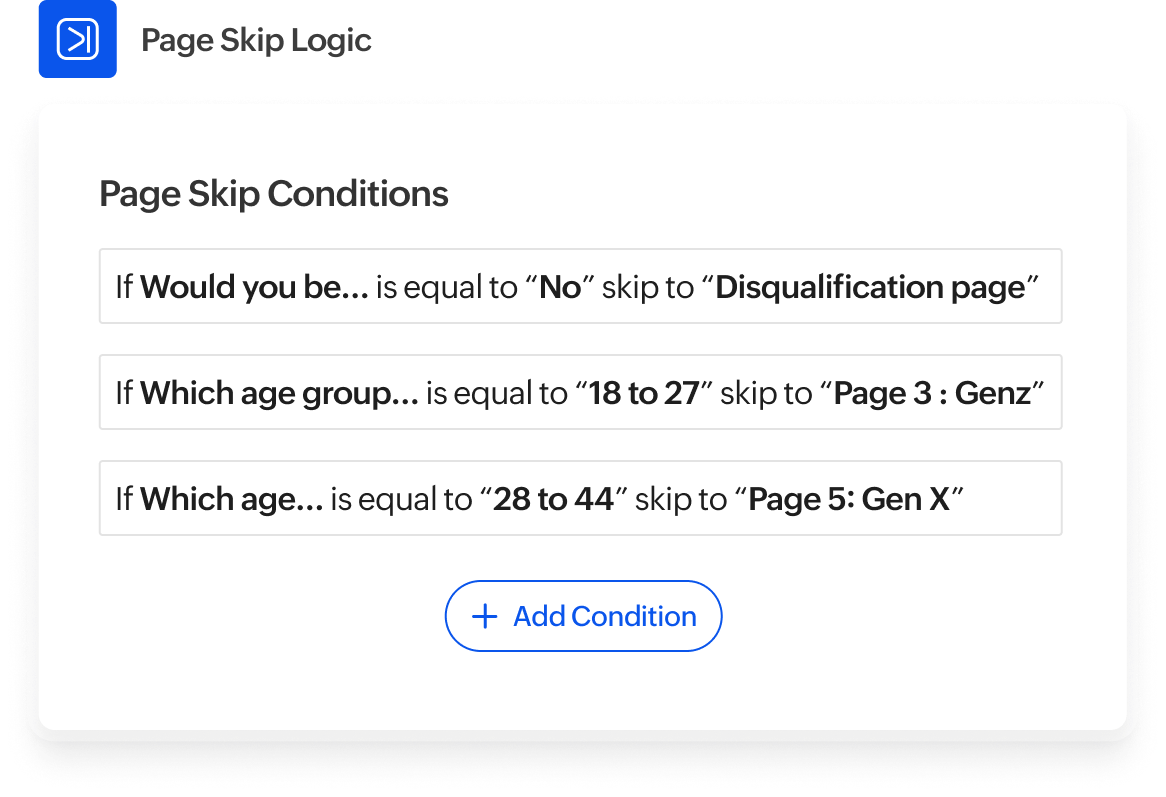Click the plus icon in Add Condition
The width and height of the screenshot is (1166, 797).
(484, 616)
